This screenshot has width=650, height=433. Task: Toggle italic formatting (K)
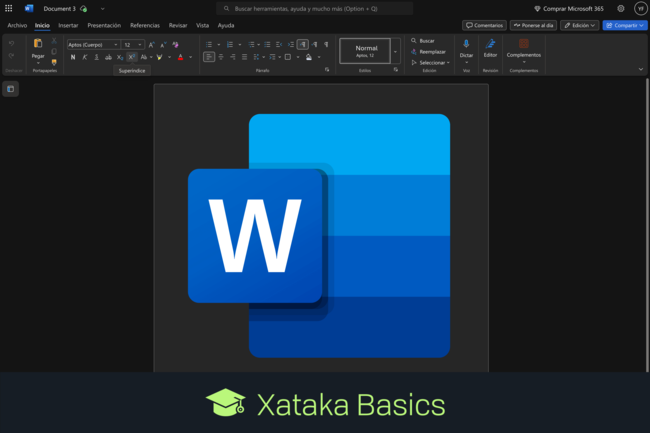point(84,57)
